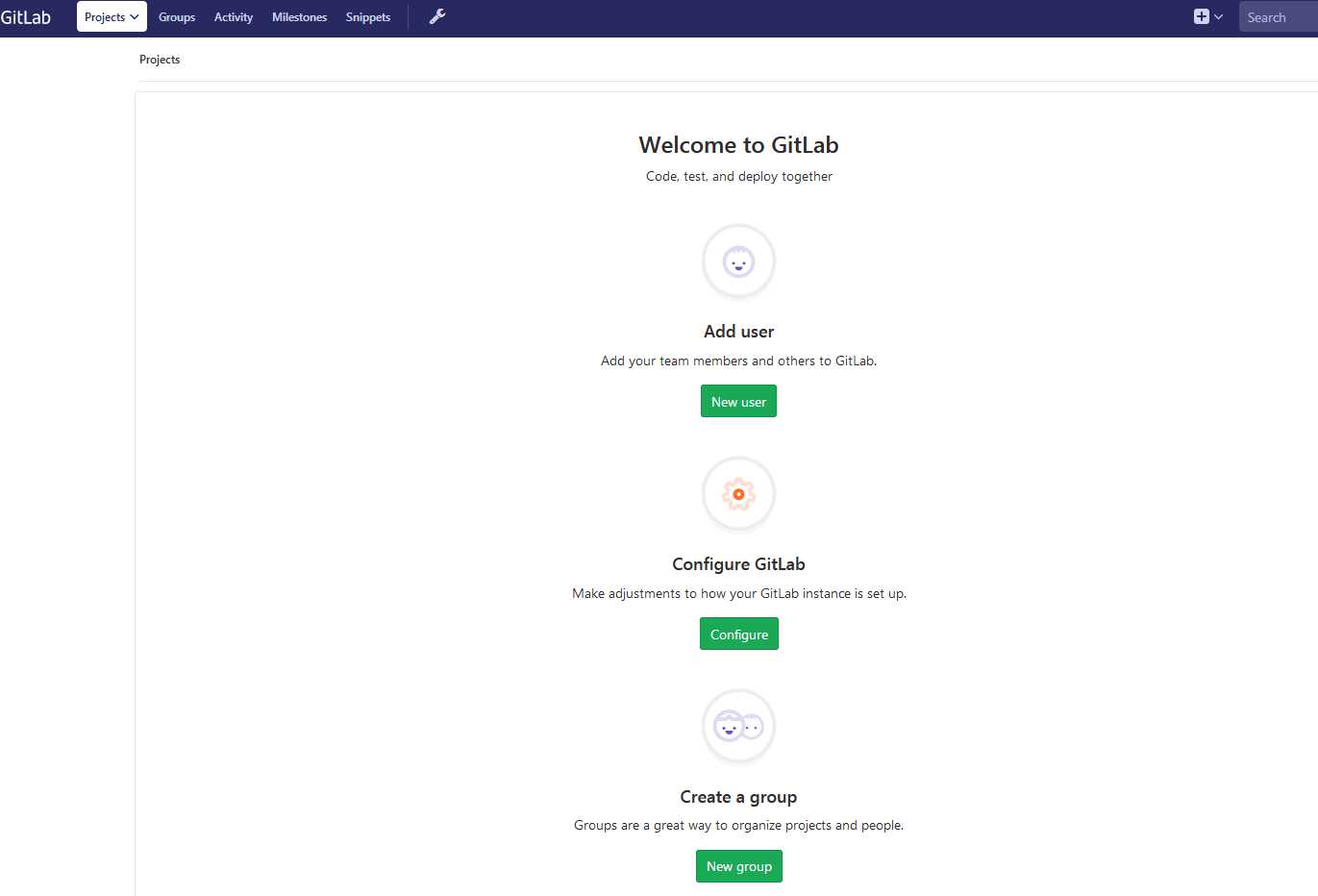Open the Milestones menu item
The height and width of the screenshot is (896, 1318).
coord(299,17)
